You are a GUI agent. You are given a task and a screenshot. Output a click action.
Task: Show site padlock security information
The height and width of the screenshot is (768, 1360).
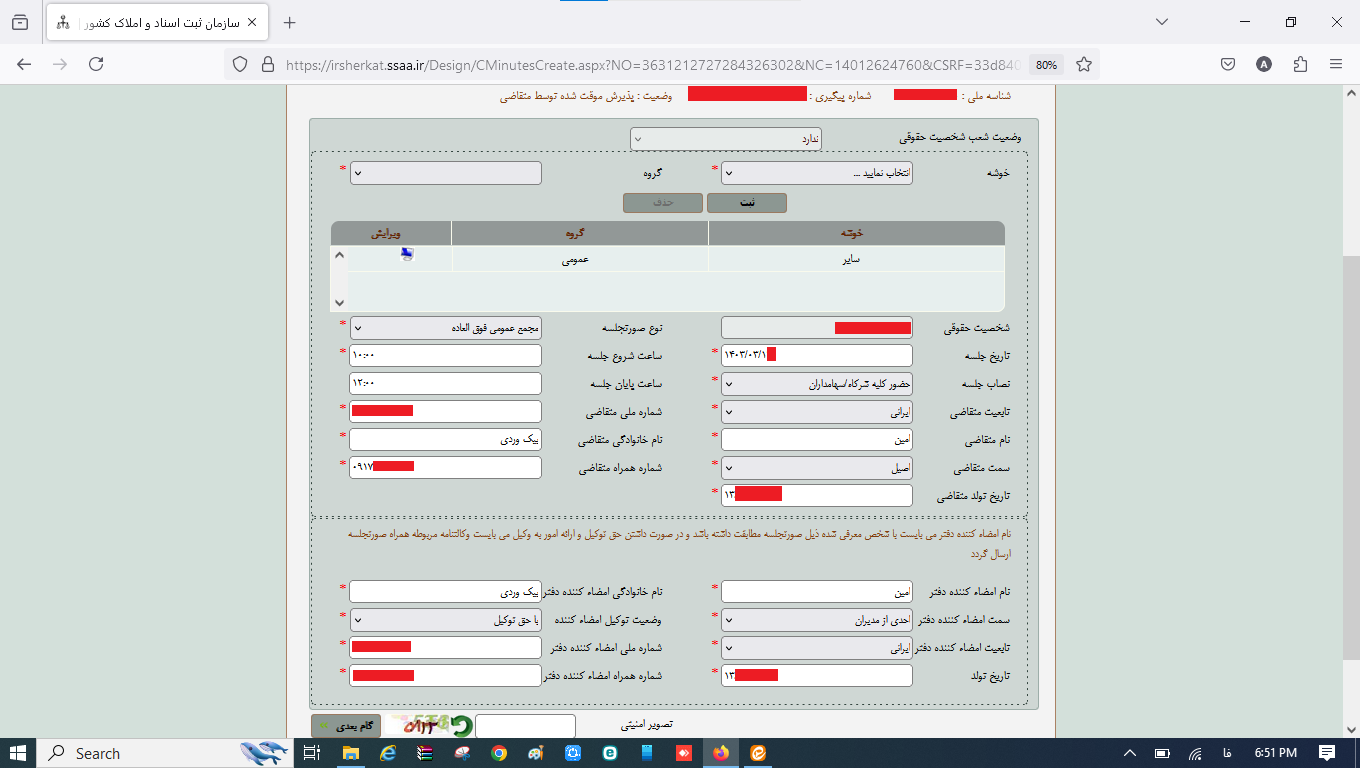(267, 64)
